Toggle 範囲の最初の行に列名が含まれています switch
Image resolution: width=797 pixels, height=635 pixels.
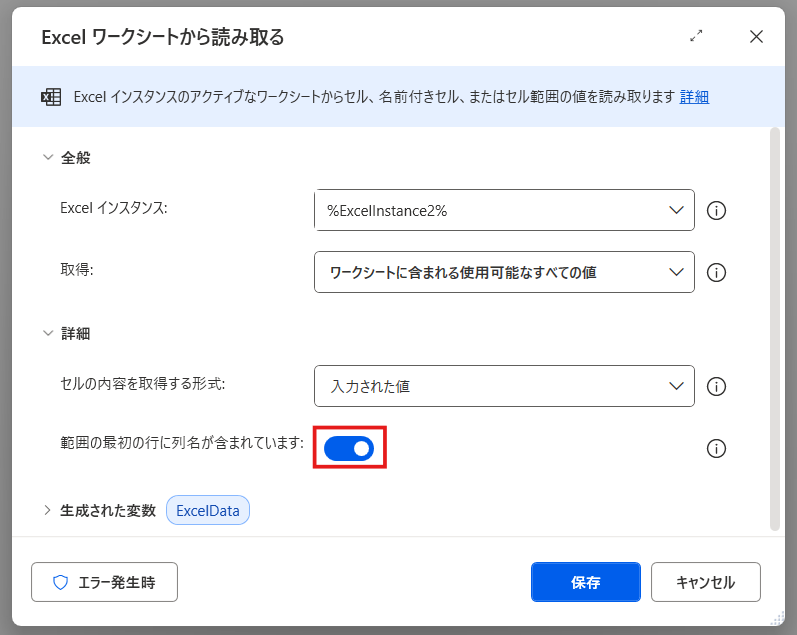click(349, 448)
